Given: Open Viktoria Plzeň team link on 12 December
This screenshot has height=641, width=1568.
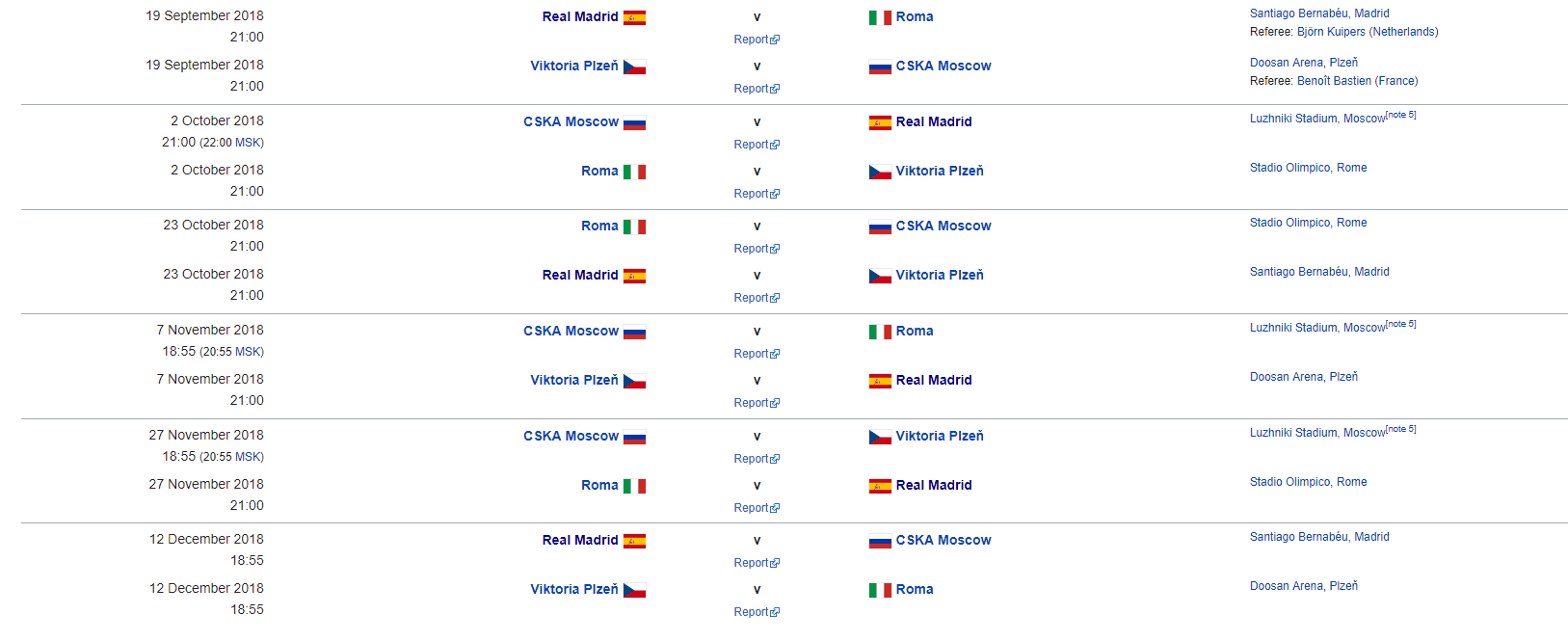Looking at the screenshot, I should tap(574, 589).
